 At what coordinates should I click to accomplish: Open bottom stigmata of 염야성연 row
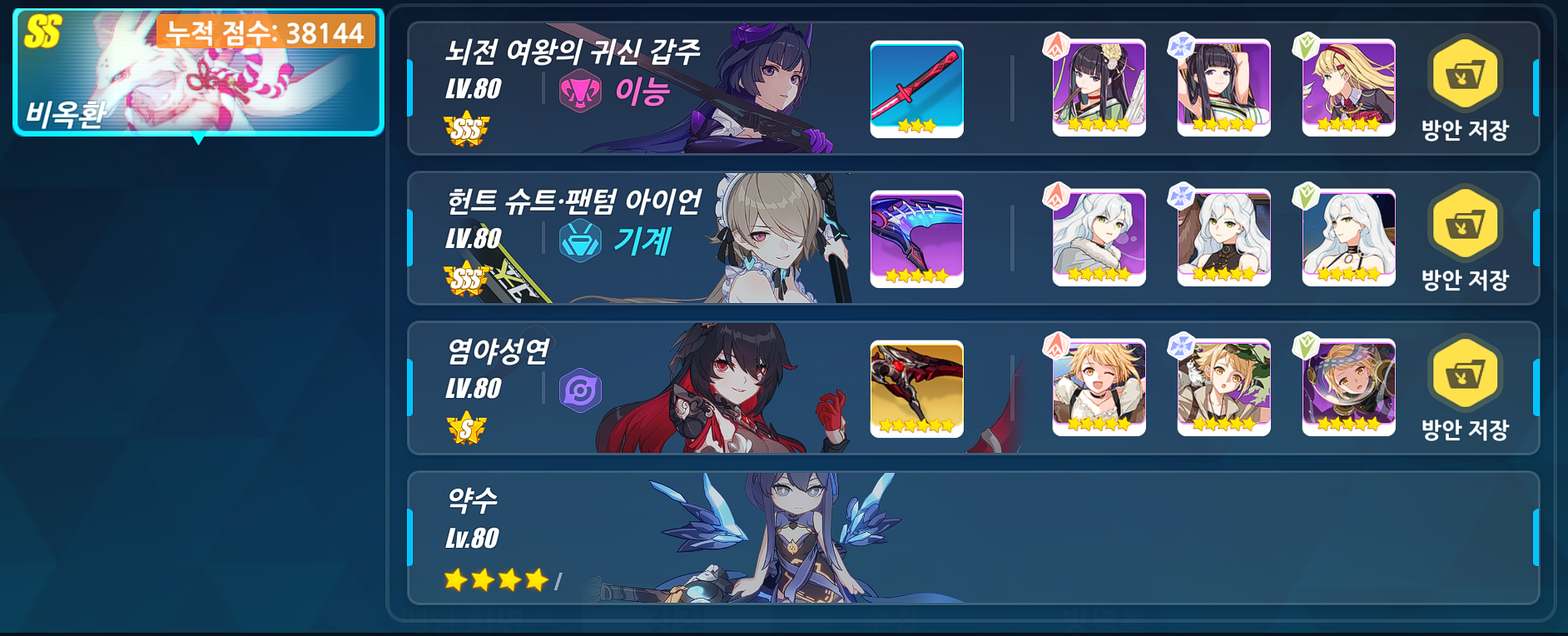click(1348, 387)
